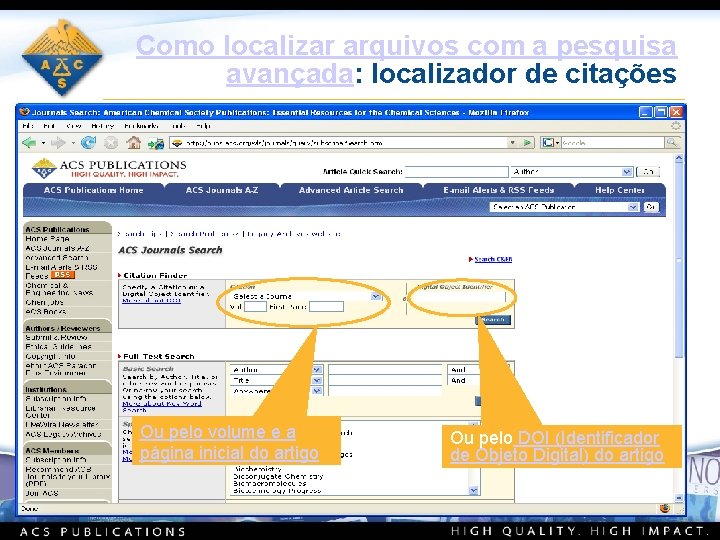Click the Google search box
The image size is (720, 540).
tap(613, 143)
